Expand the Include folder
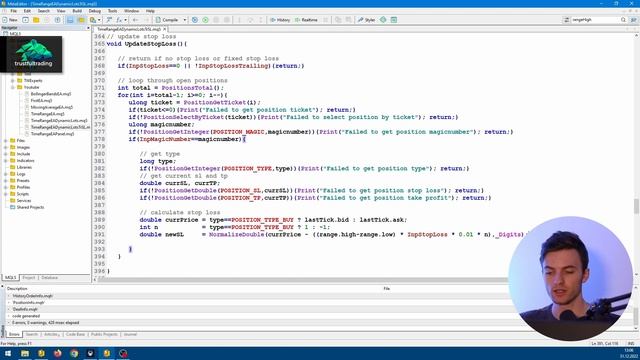 [6, 154]
